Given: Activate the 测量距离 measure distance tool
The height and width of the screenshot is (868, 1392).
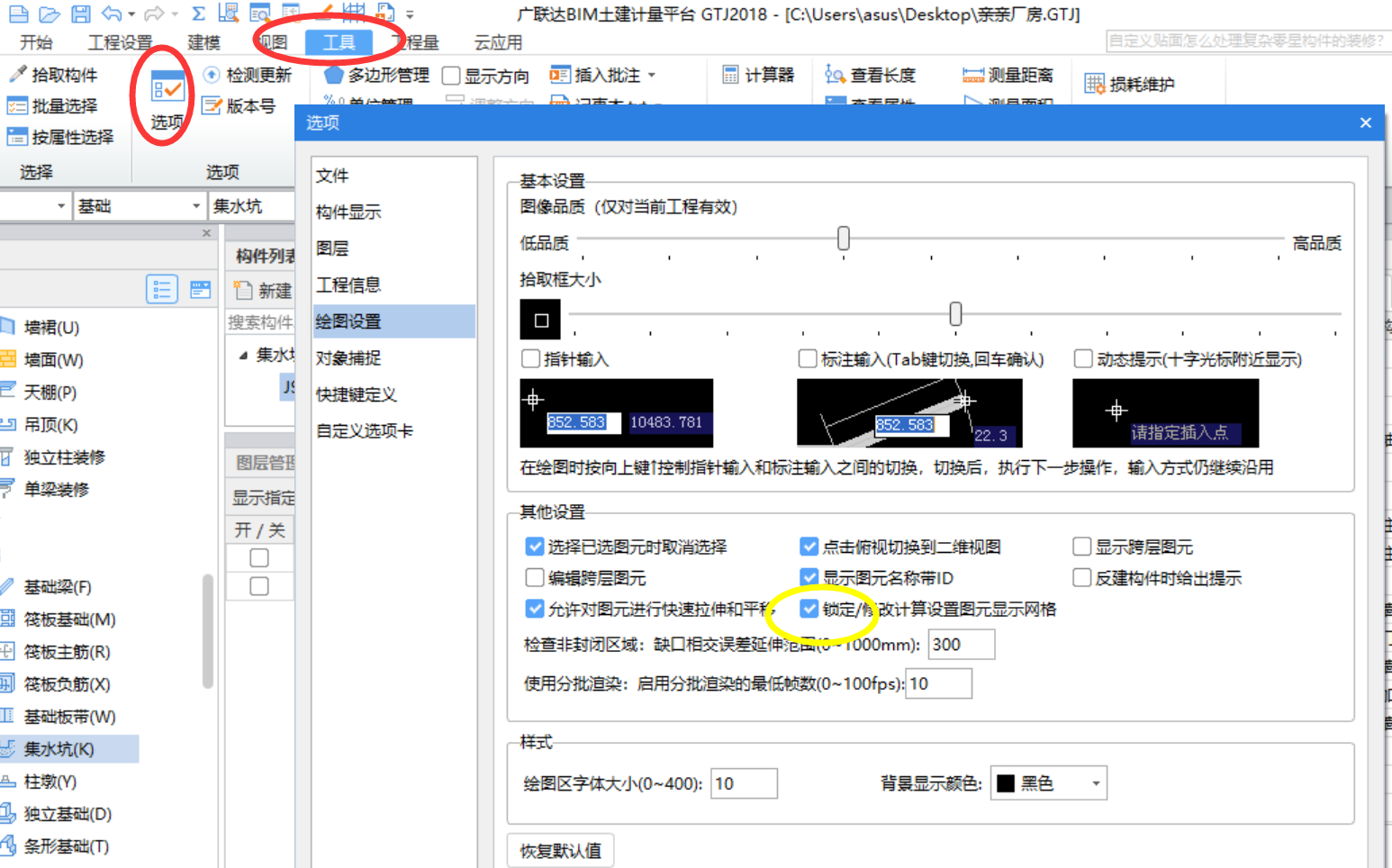Looking at the screenshot, I should pos(1008,76).
